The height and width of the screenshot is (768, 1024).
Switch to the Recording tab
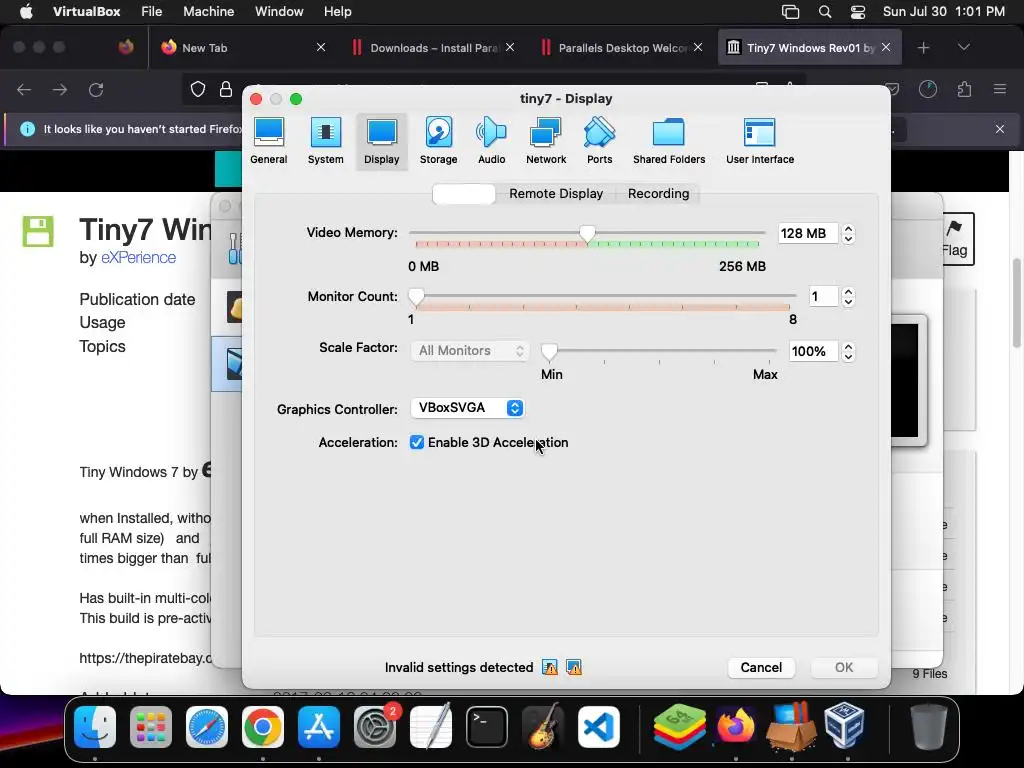(658, 193)
